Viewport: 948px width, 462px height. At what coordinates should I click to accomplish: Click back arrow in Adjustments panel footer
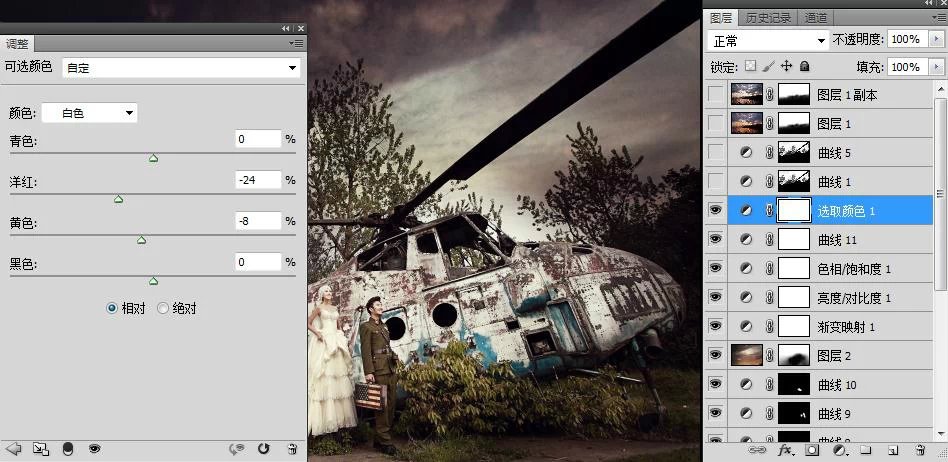tap(13, 449)
